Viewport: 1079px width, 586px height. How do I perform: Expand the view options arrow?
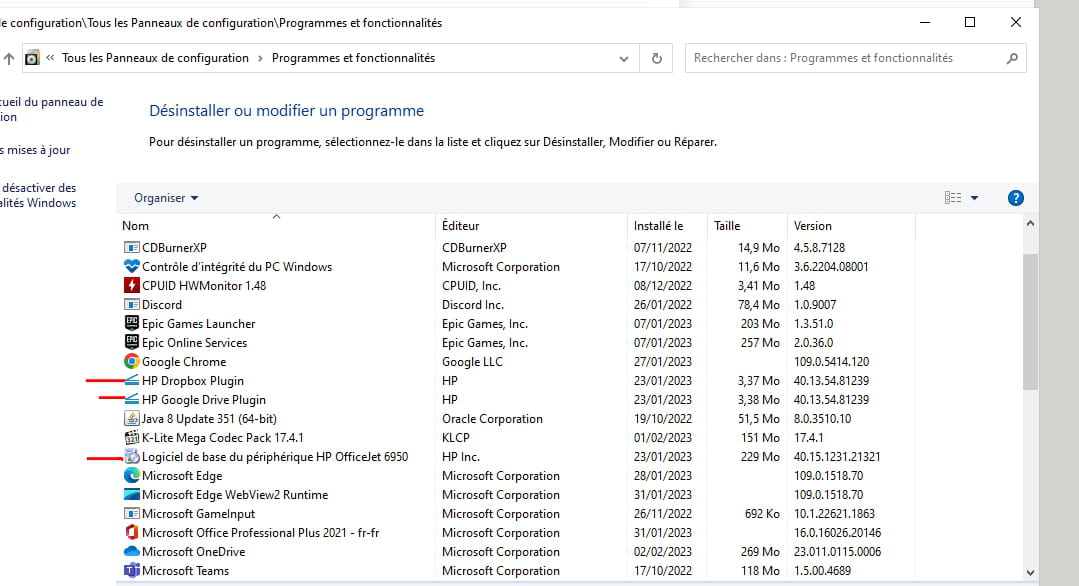(x=974, y=198)
